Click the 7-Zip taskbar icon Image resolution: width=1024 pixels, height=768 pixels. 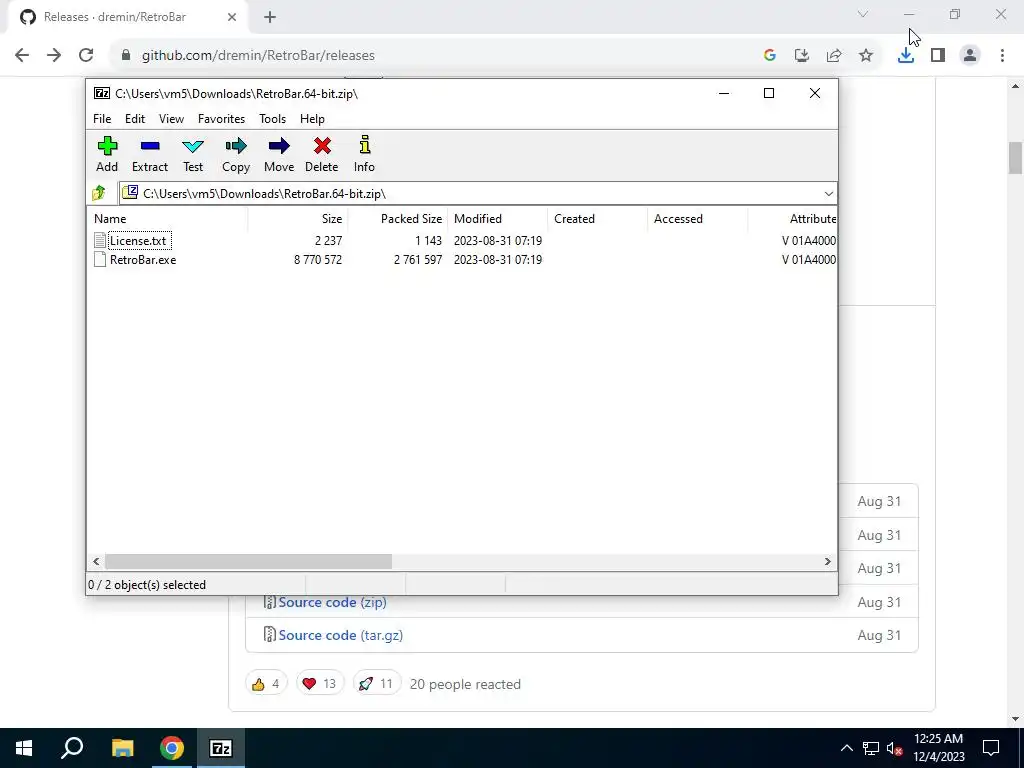tap(221, 748)
